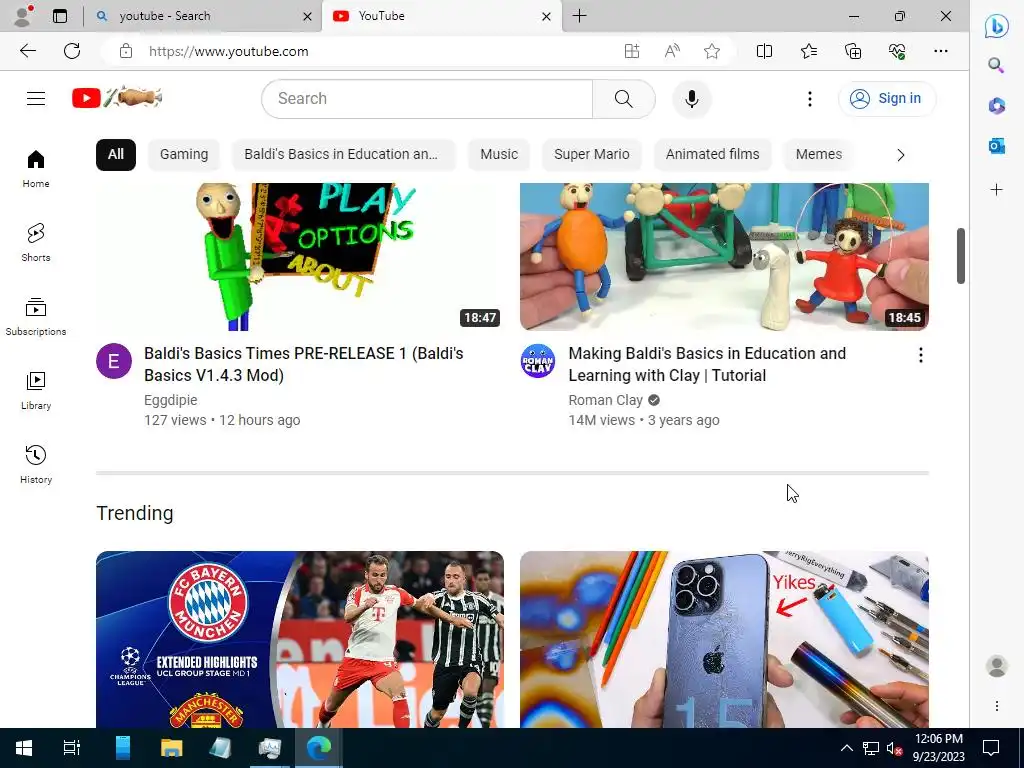Open Baldi's Basics Times PRE-RELEASE thumbnail
1024x768 pixels.
[300, 257]
